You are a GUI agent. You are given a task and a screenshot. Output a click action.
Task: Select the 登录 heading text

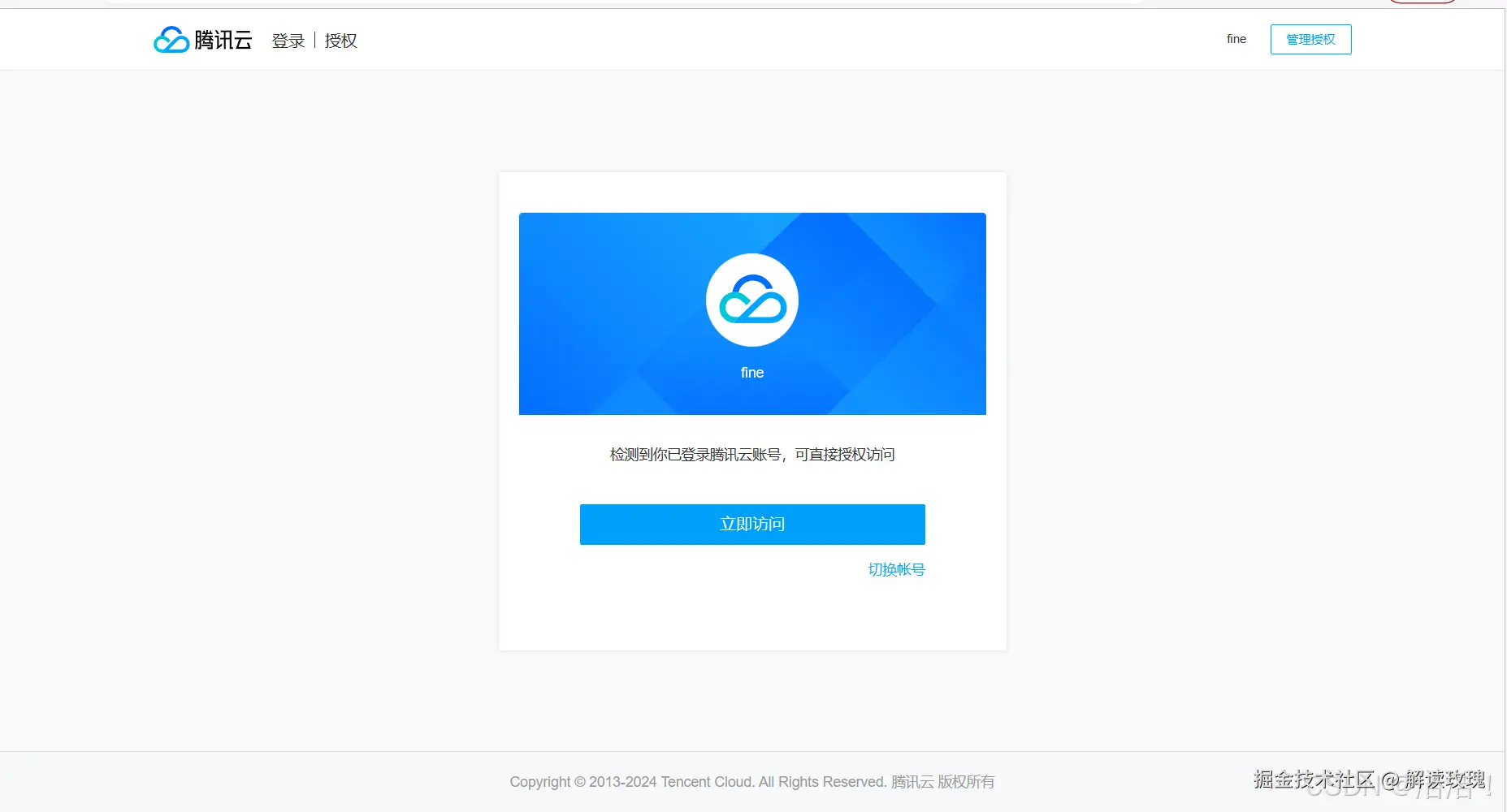pos(288,41)
